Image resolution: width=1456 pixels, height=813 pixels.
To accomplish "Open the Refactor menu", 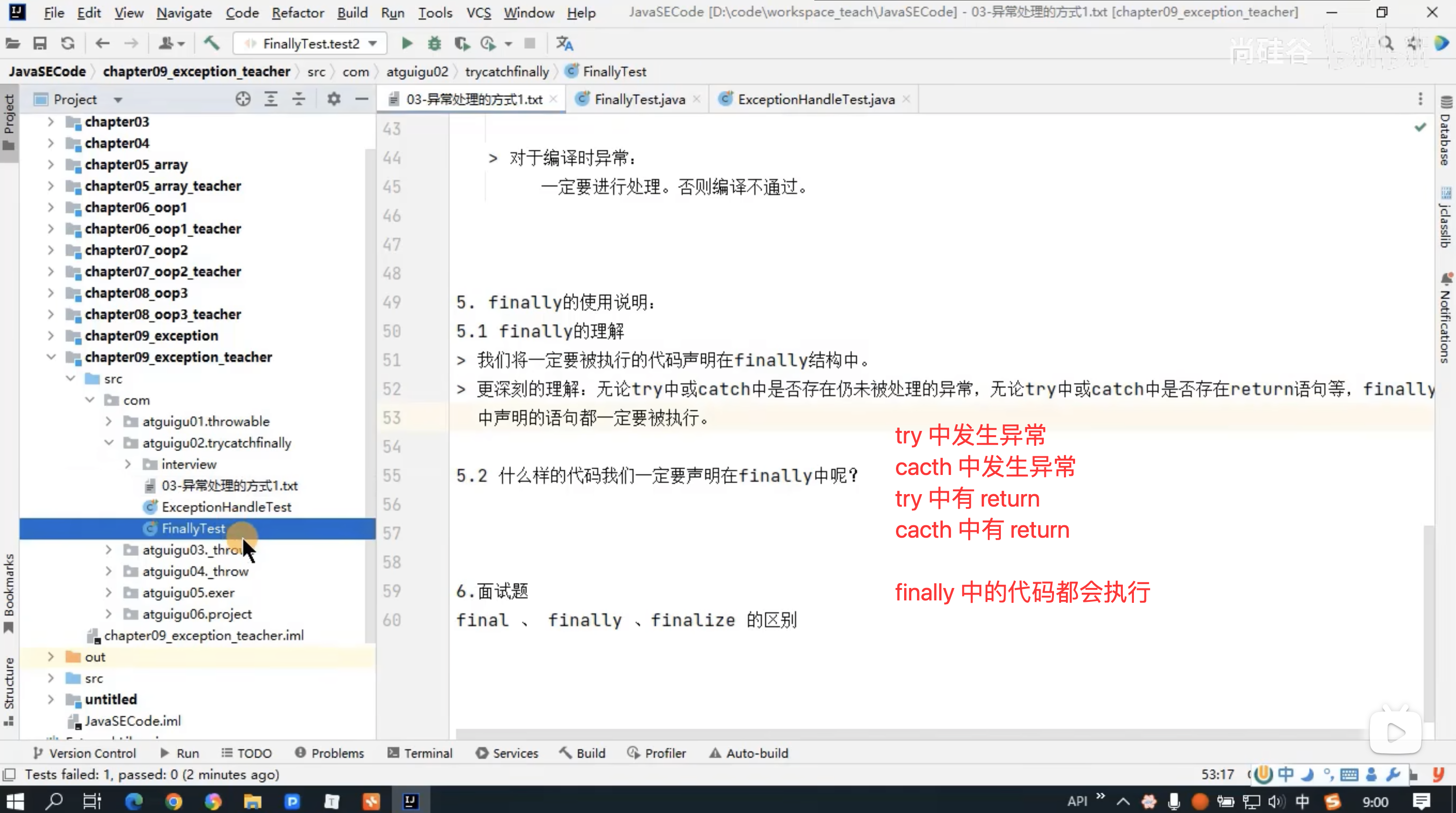I will pyautogui.click(x=297, y=12).
